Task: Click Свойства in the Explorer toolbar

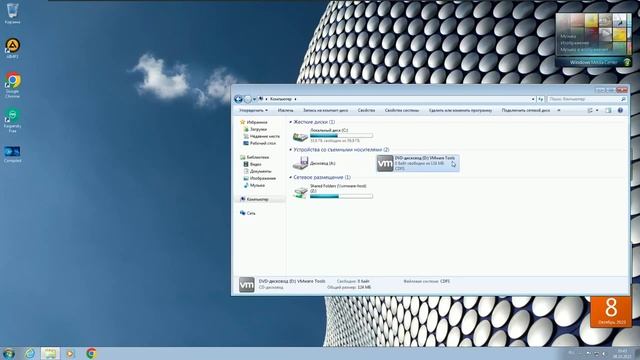Action: (x=366, y=110)
